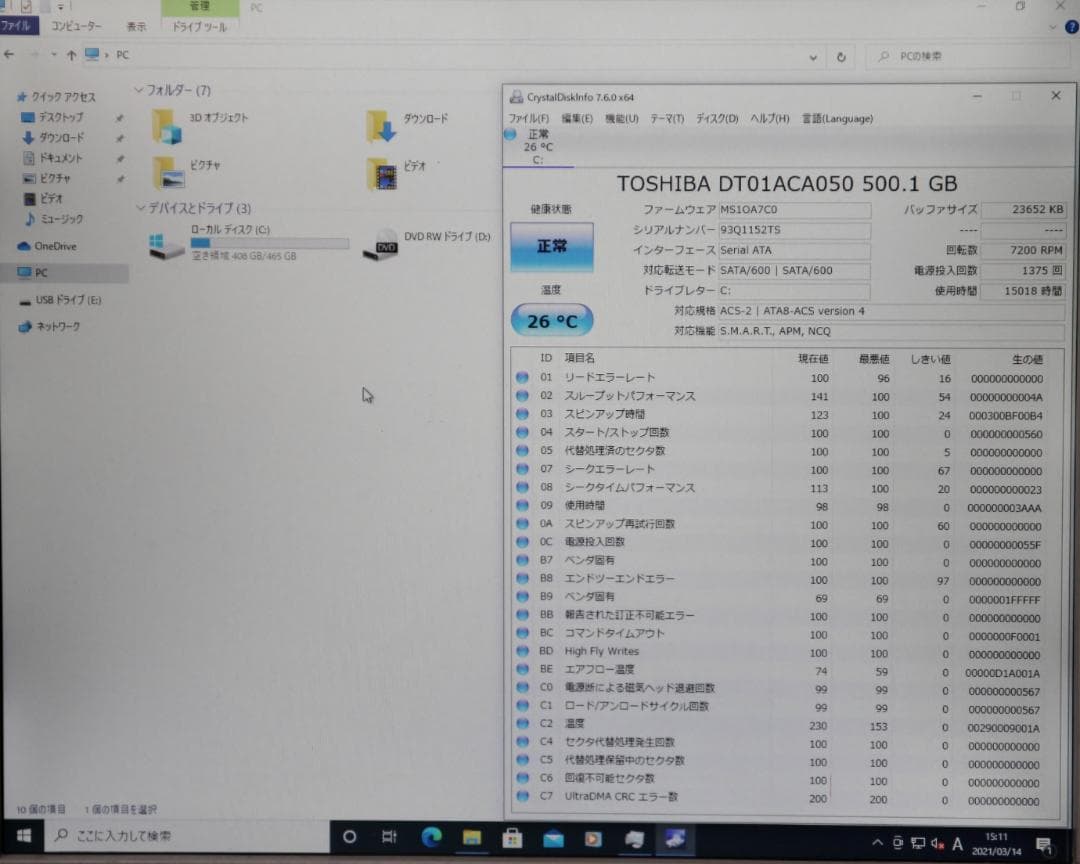The width and height of the screenshot is (1080, 864).
Task: Select ローカル ディスク (C:) drive
Action: click(249, 243)
